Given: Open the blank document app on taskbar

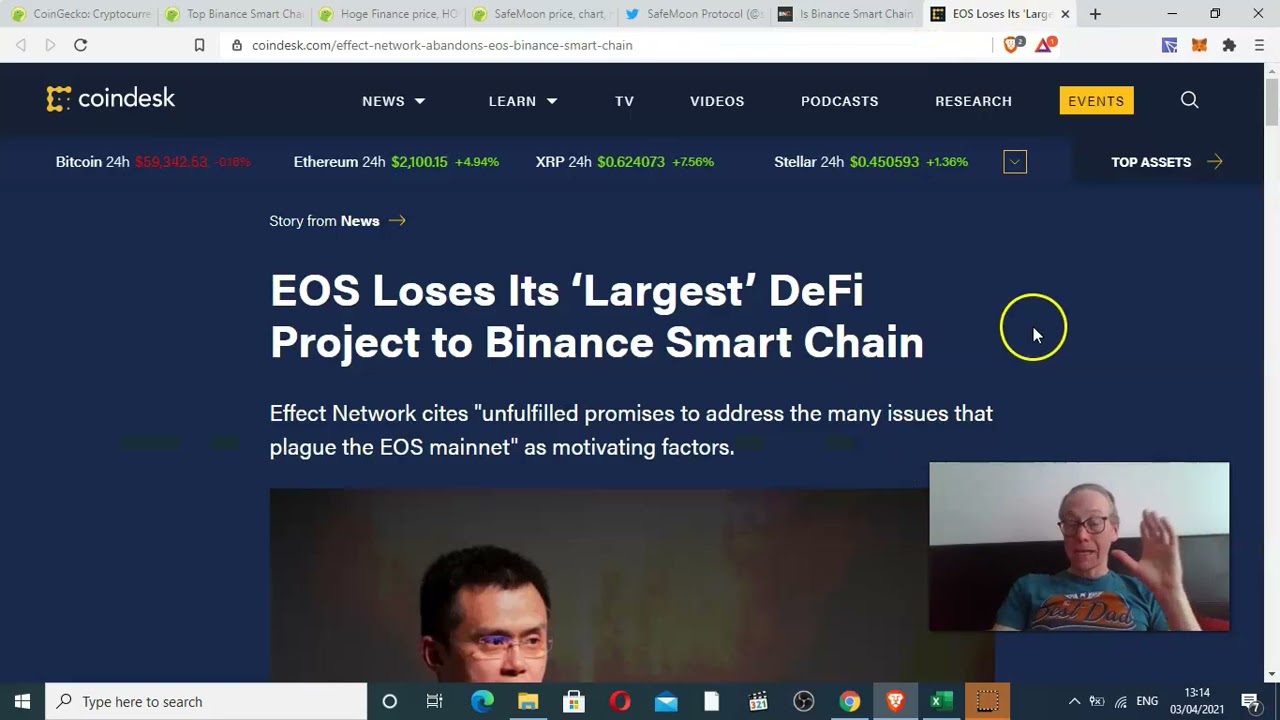Looking at the screenshot, I should coord(712,701).
